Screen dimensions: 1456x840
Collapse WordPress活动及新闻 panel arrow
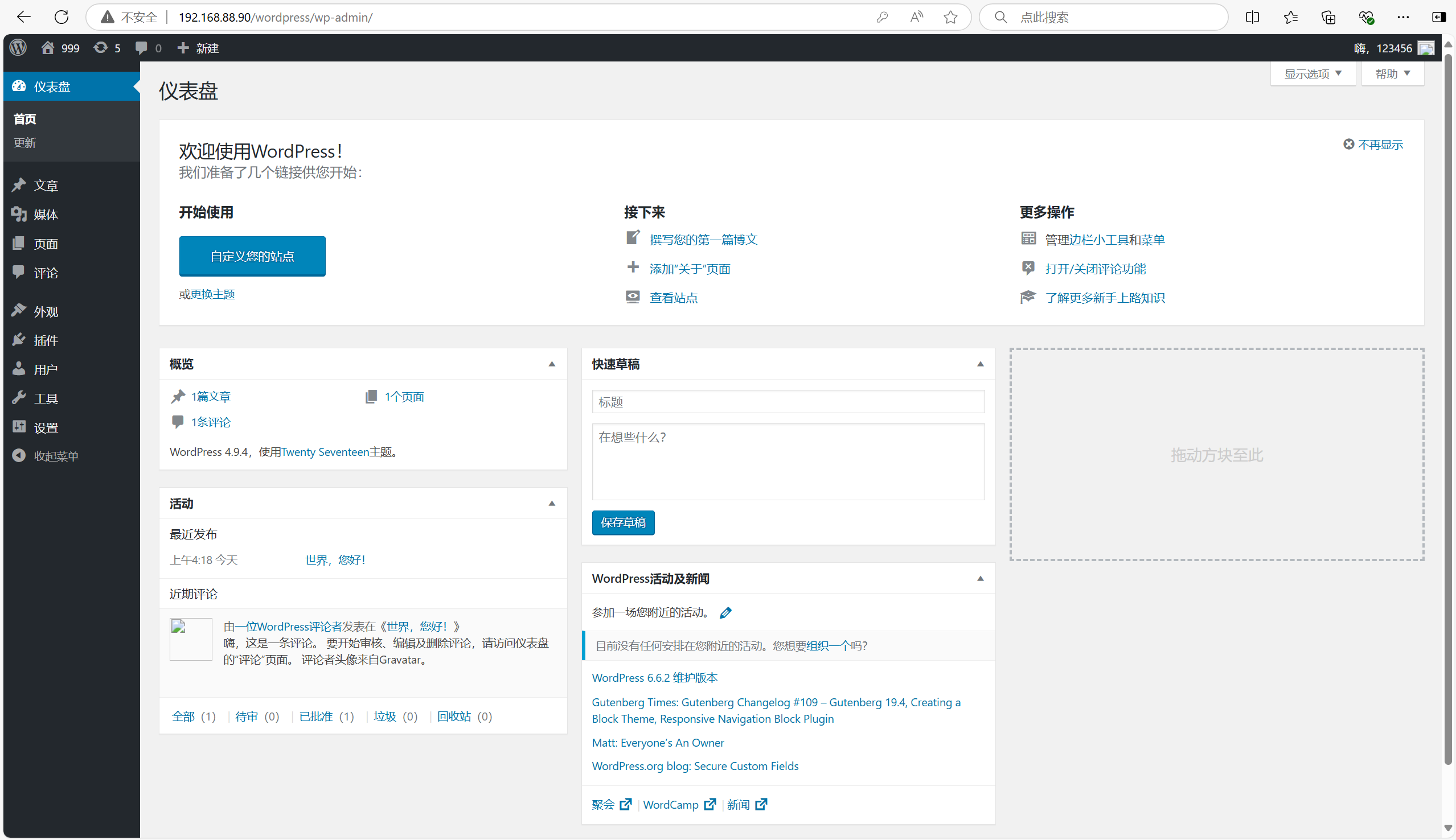[x=980, y=579]
